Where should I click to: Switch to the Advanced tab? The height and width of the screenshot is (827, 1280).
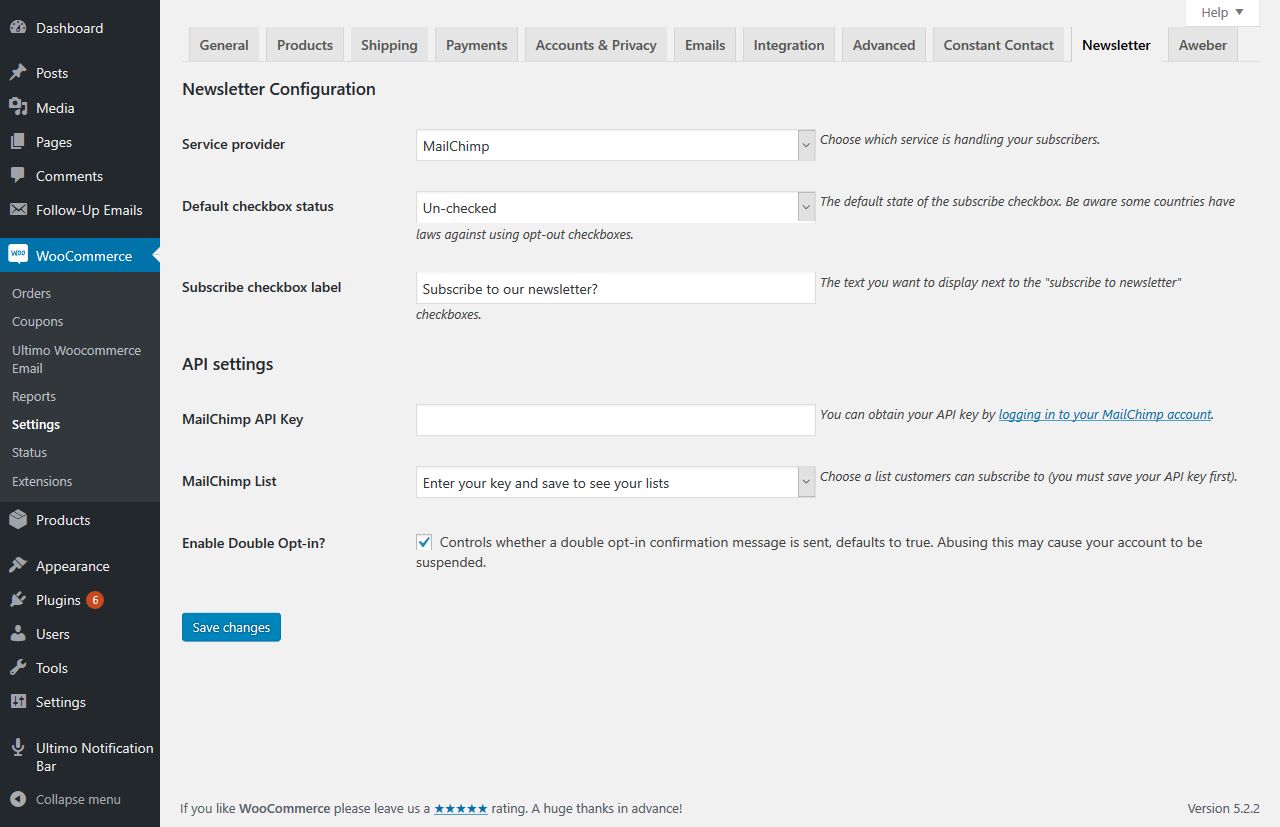click(x=884, y=45)
